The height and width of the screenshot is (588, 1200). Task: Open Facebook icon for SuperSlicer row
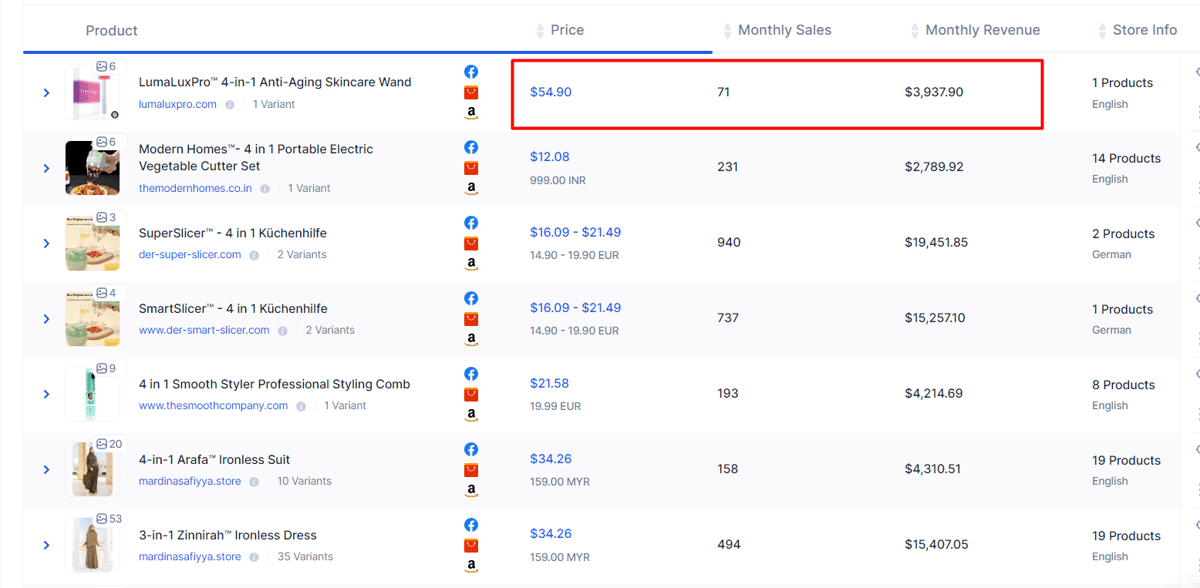[x=471, y=223]
